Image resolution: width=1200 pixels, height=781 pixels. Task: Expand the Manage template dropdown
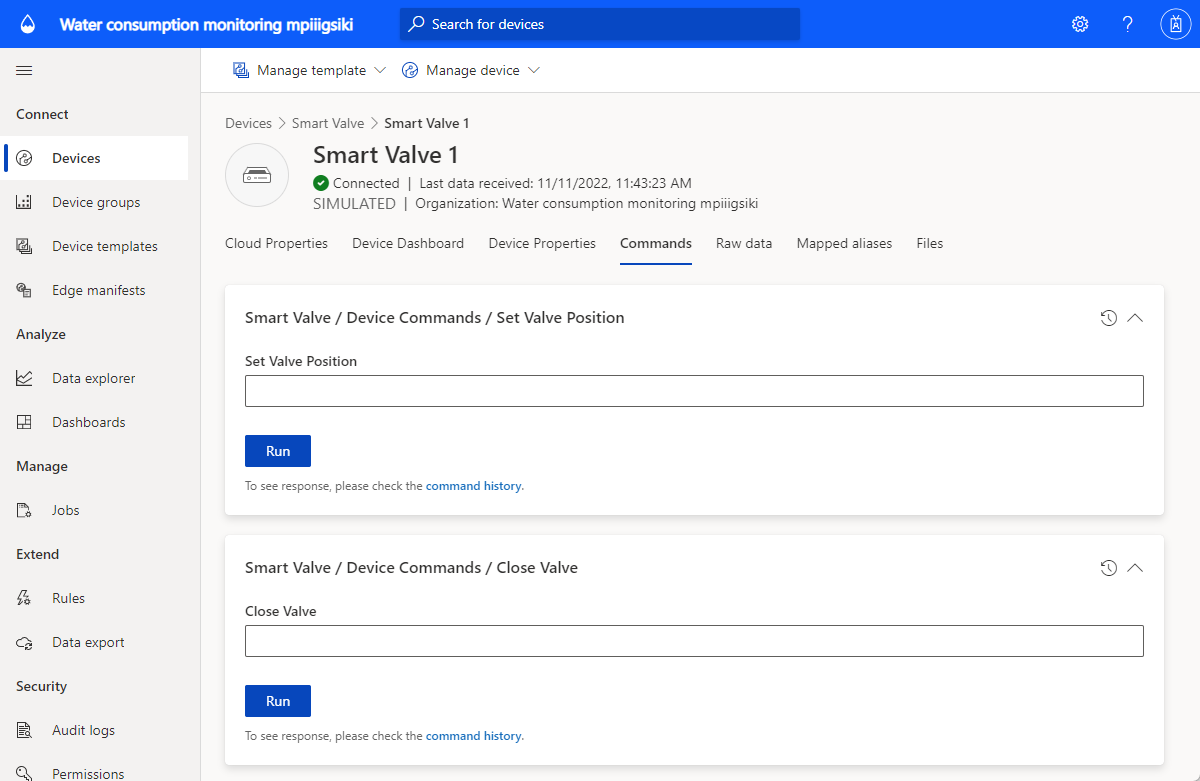[x=309, y=70]
